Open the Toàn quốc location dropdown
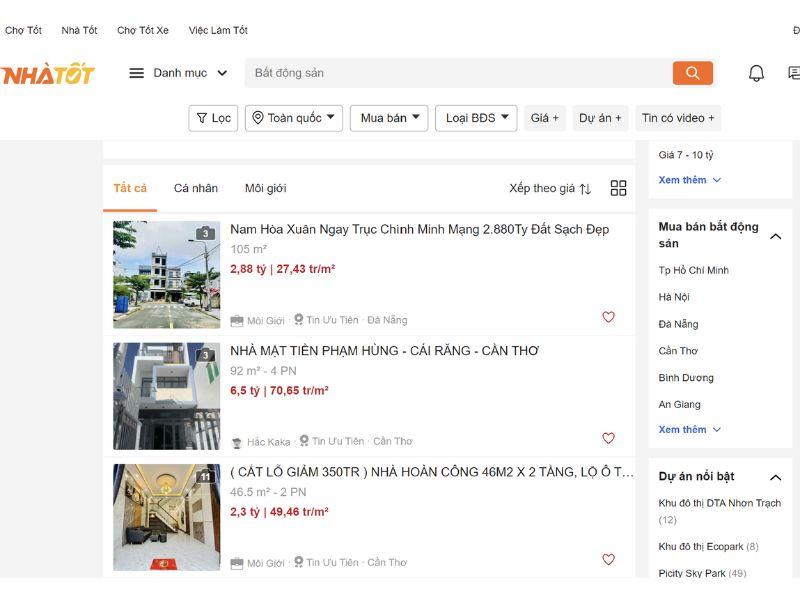 tap(294, 118)
